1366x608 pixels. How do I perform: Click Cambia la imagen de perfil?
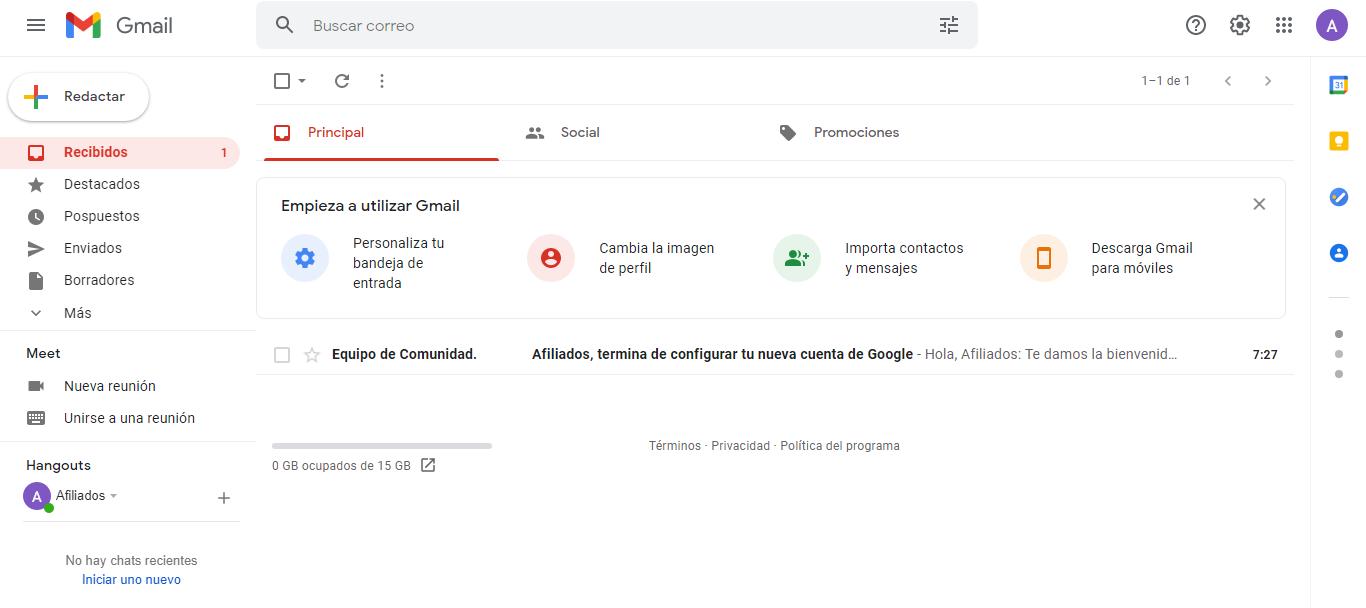tap(657, 258)
